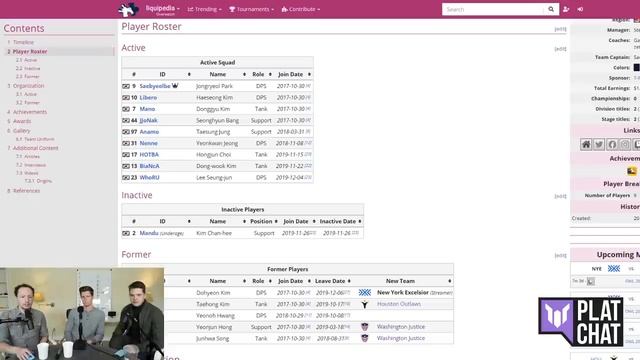Click the search magnifier button
This screenshot has height=360, width=640.
551,9
